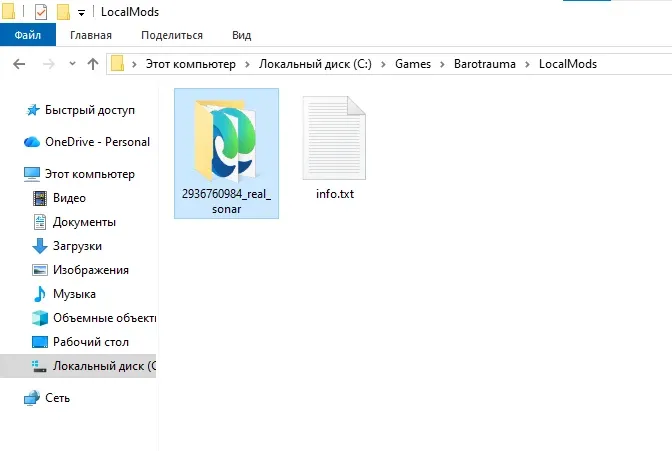Viewport: 672px width, 451px height.
Task: Navigate to Этот компьютер in address bar
Action: 192,64
